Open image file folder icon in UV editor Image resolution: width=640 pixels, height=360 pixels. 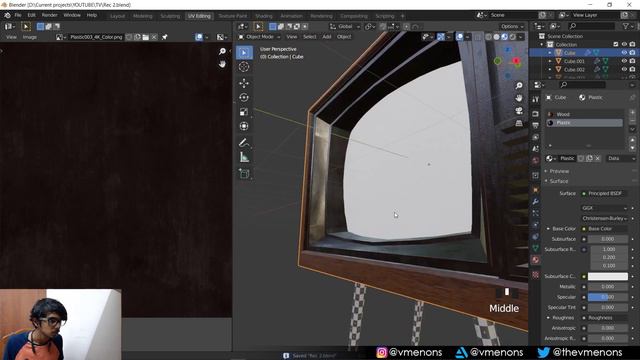pyautogui.click(x=146, y=37)
